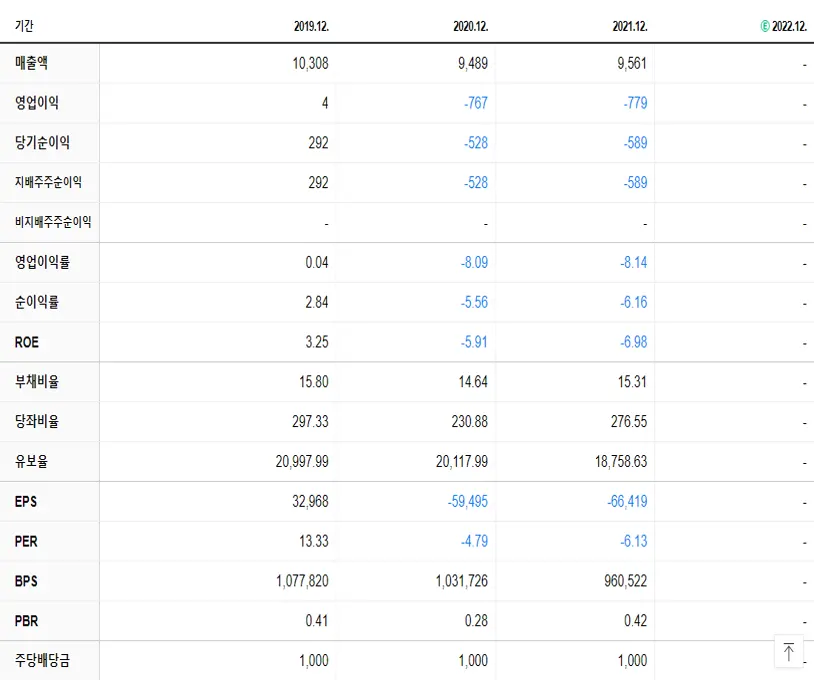Click the 유보율 row label
This screenshot has width=814, height=680.
pyautogui.click(x=32, y=461)
